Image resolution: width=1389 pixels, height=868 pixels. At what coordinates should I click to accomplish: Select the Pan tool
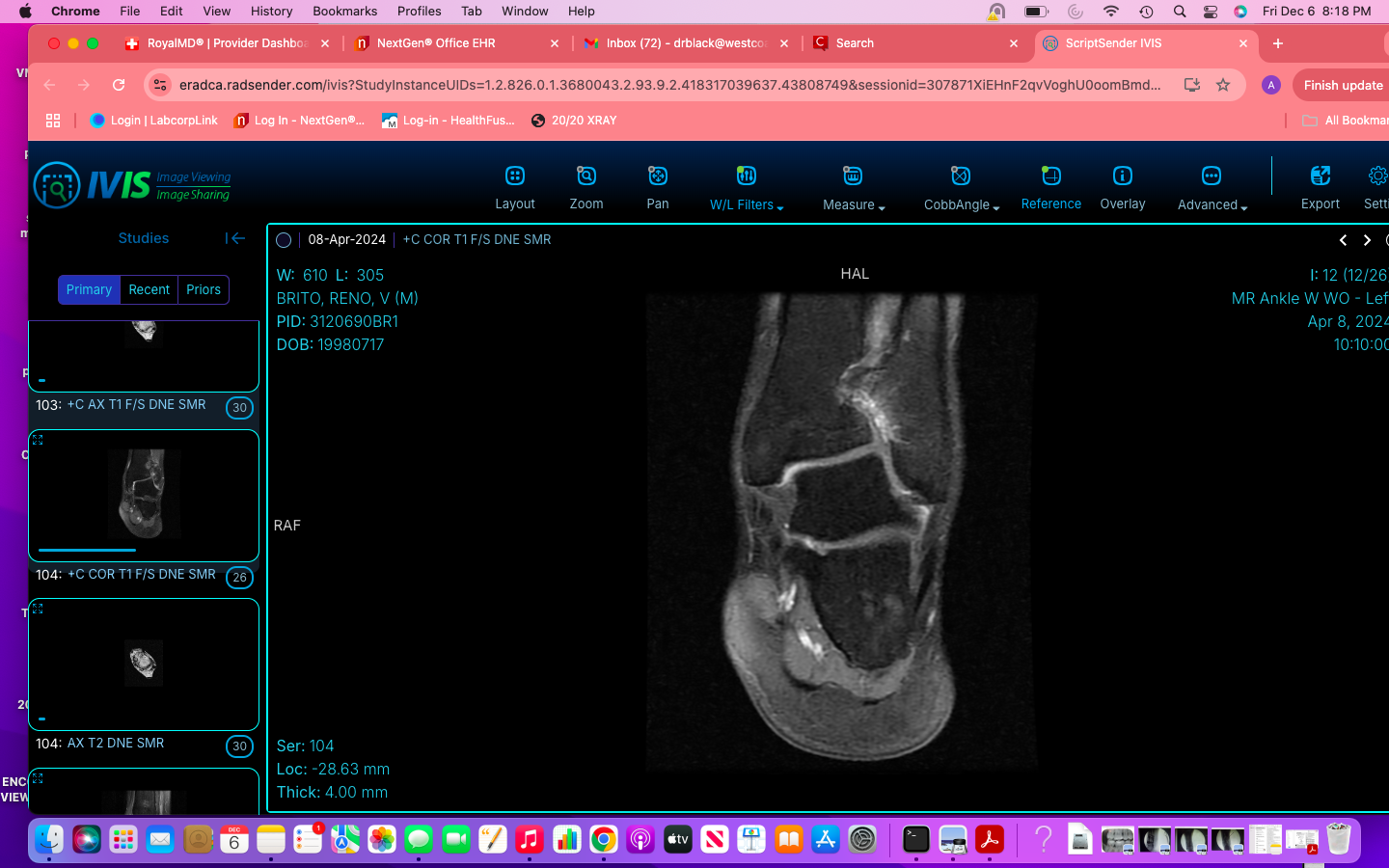(657, 176)
